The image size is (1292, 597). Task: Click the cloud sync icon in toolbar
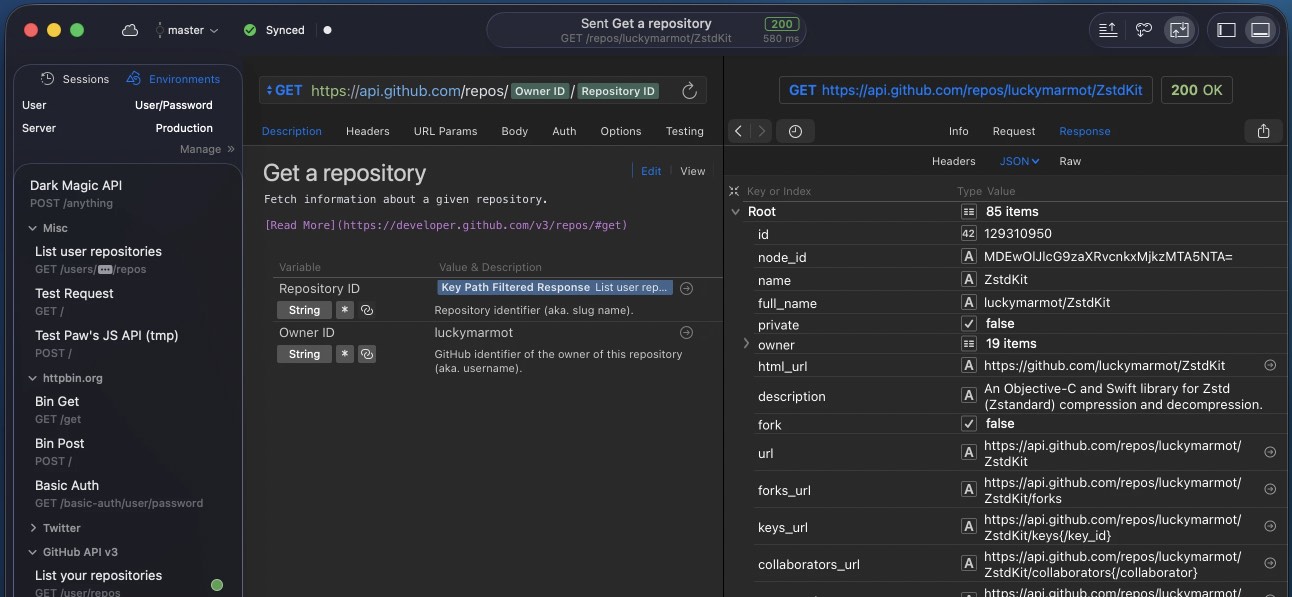[x=130, y=30]
